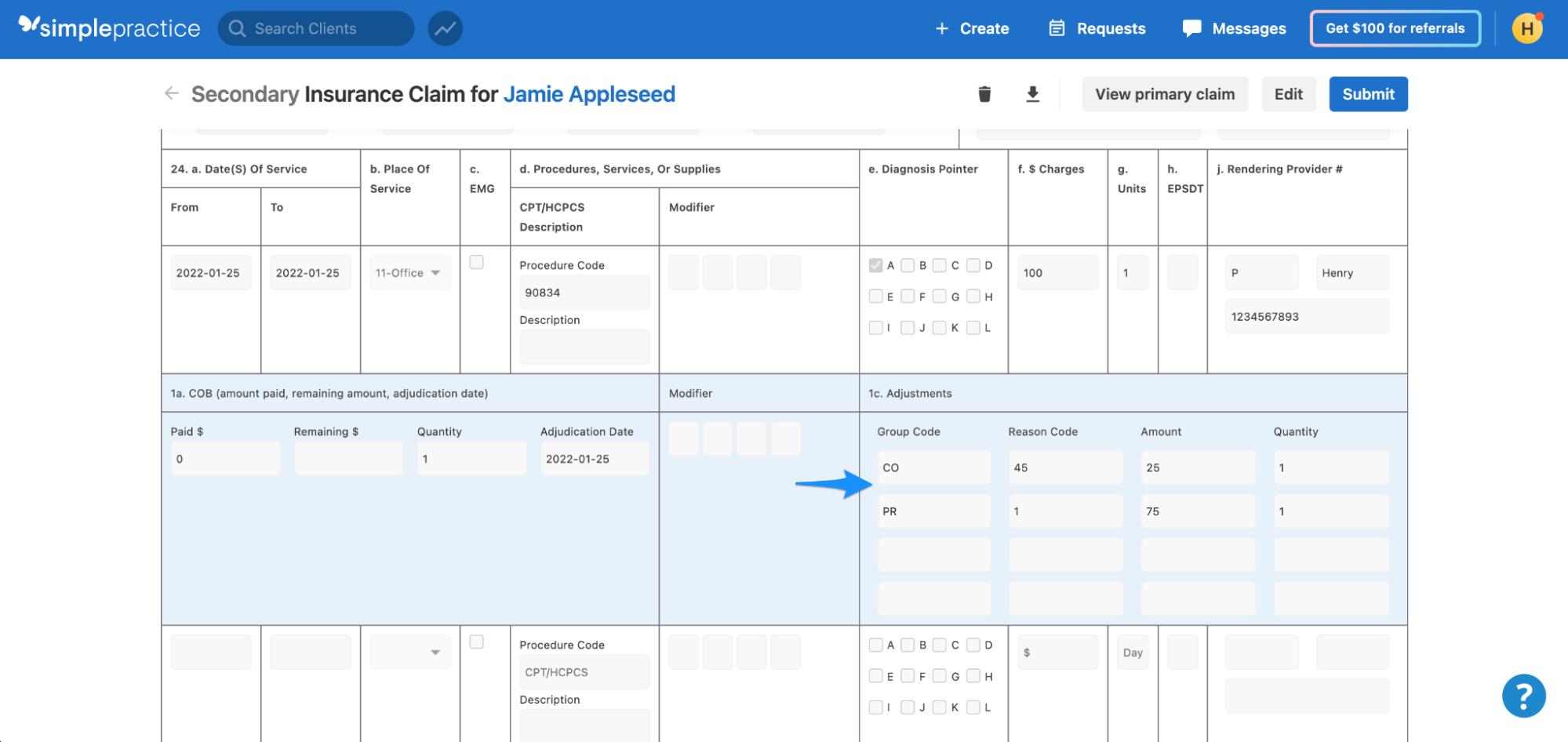The image size is (1568, 742).
Task: Open Requests using the calendar icon
Action: click(1058, 28)
